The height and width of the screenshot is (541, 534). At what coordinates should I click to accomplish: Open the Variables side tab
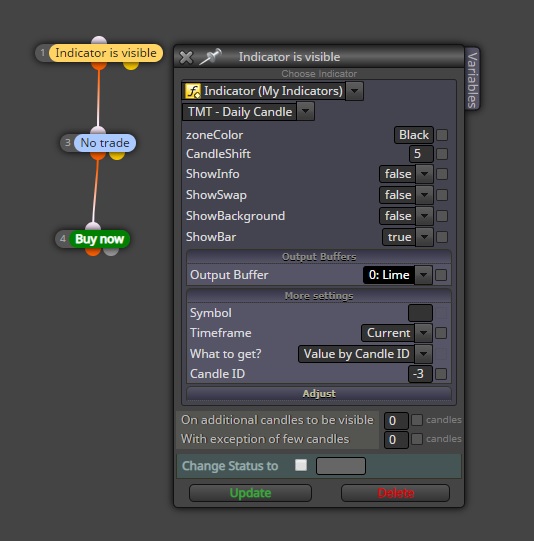pos(472,80)
